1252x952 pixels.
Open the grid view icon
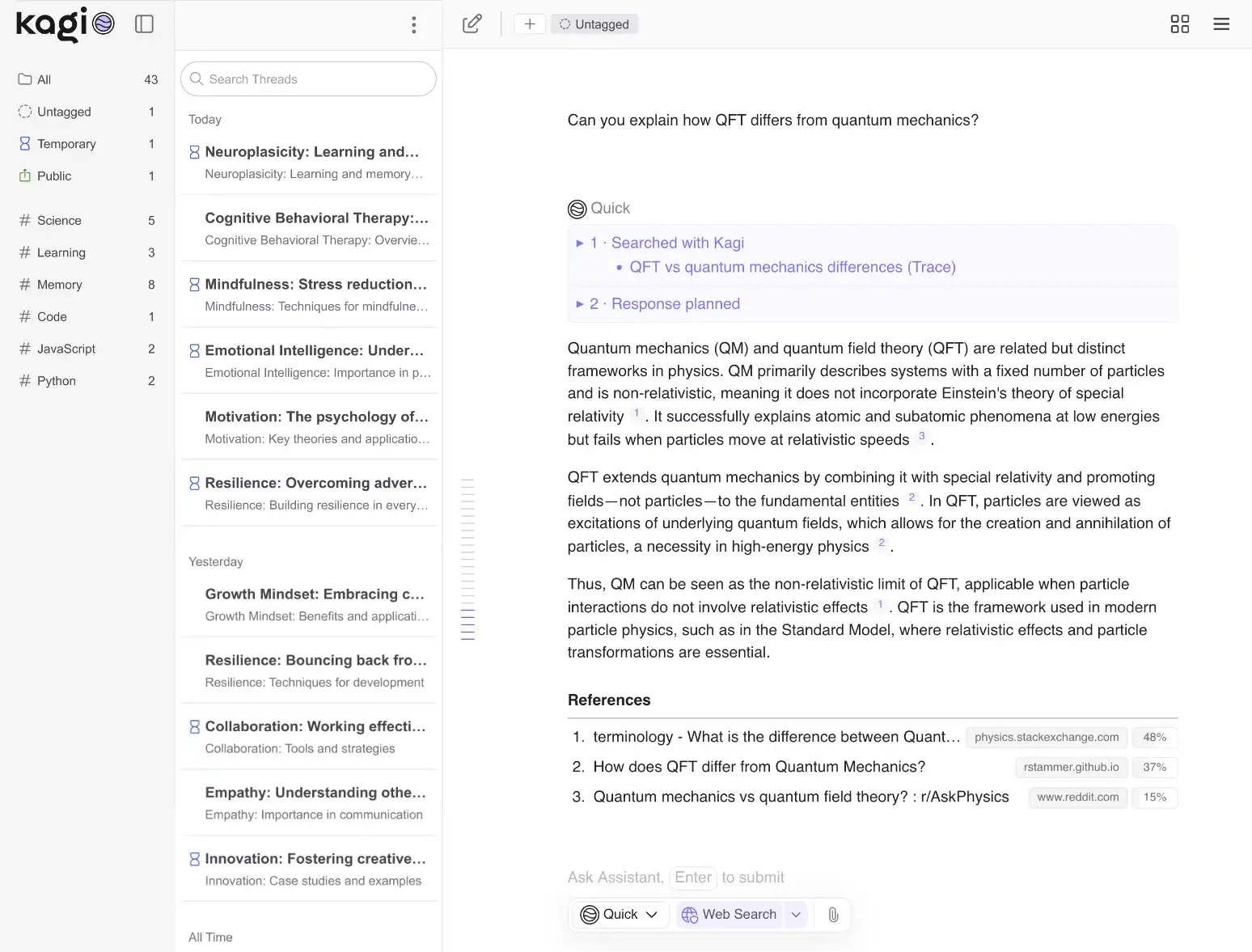1179,24
